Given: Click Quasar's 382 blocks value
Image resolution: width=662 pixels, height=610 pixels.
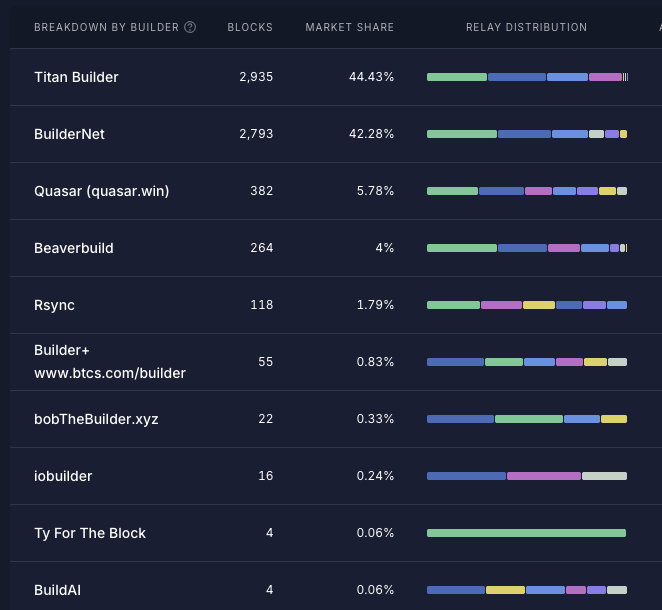Looking at the screenshot, I should click(261, 191).
